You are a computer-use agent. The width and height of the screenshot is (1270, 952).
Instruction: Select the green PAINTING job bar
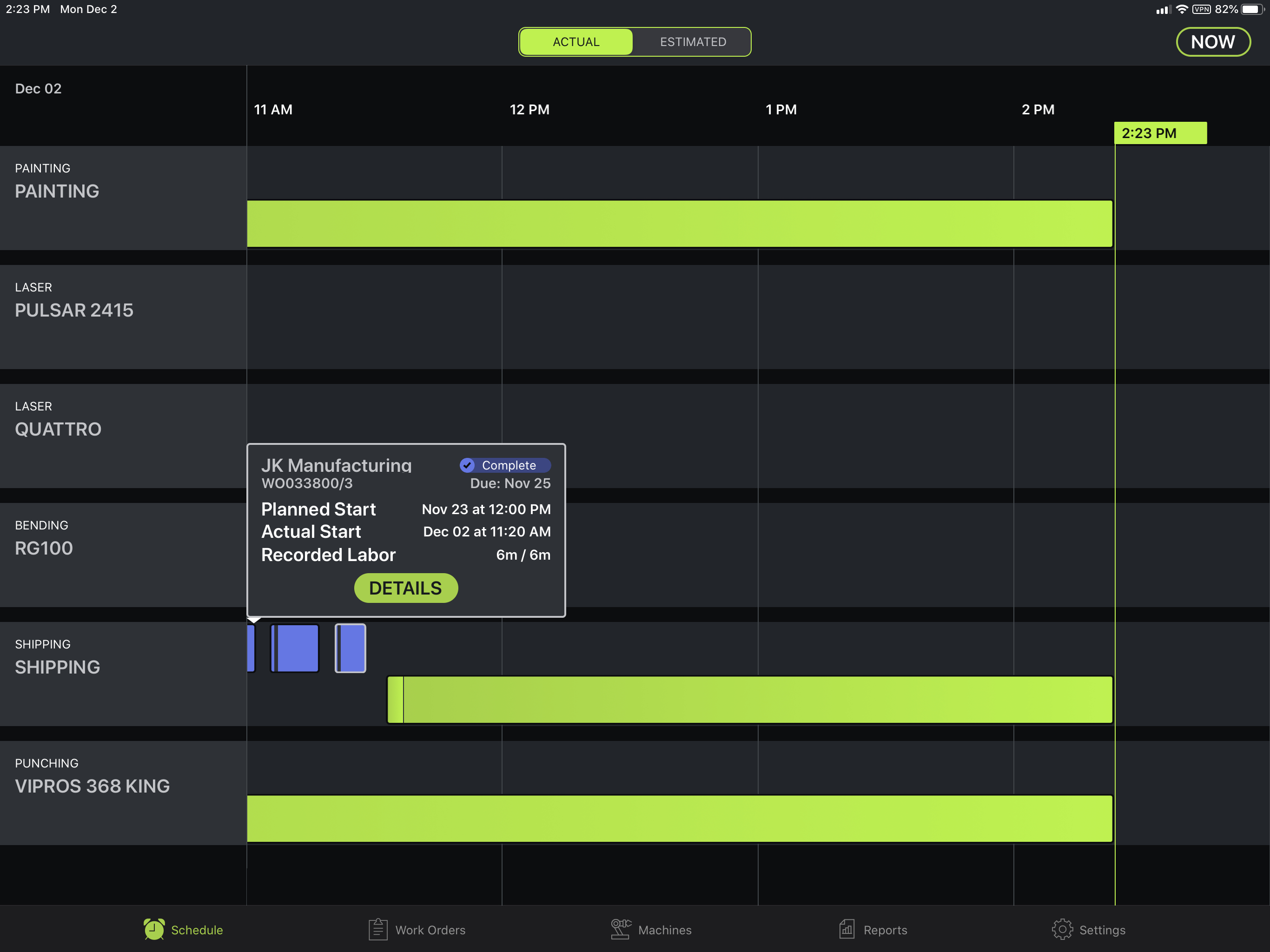coord(679,224)
